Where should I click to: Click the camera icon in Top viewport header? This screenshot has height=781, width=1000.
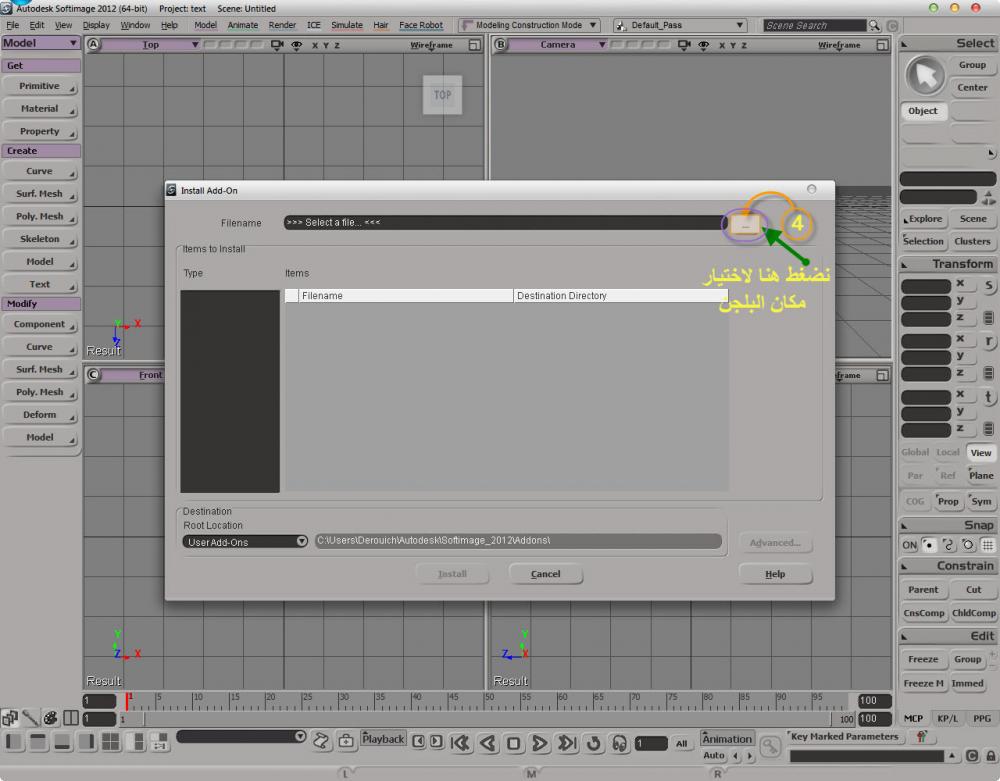coord(277,45)
